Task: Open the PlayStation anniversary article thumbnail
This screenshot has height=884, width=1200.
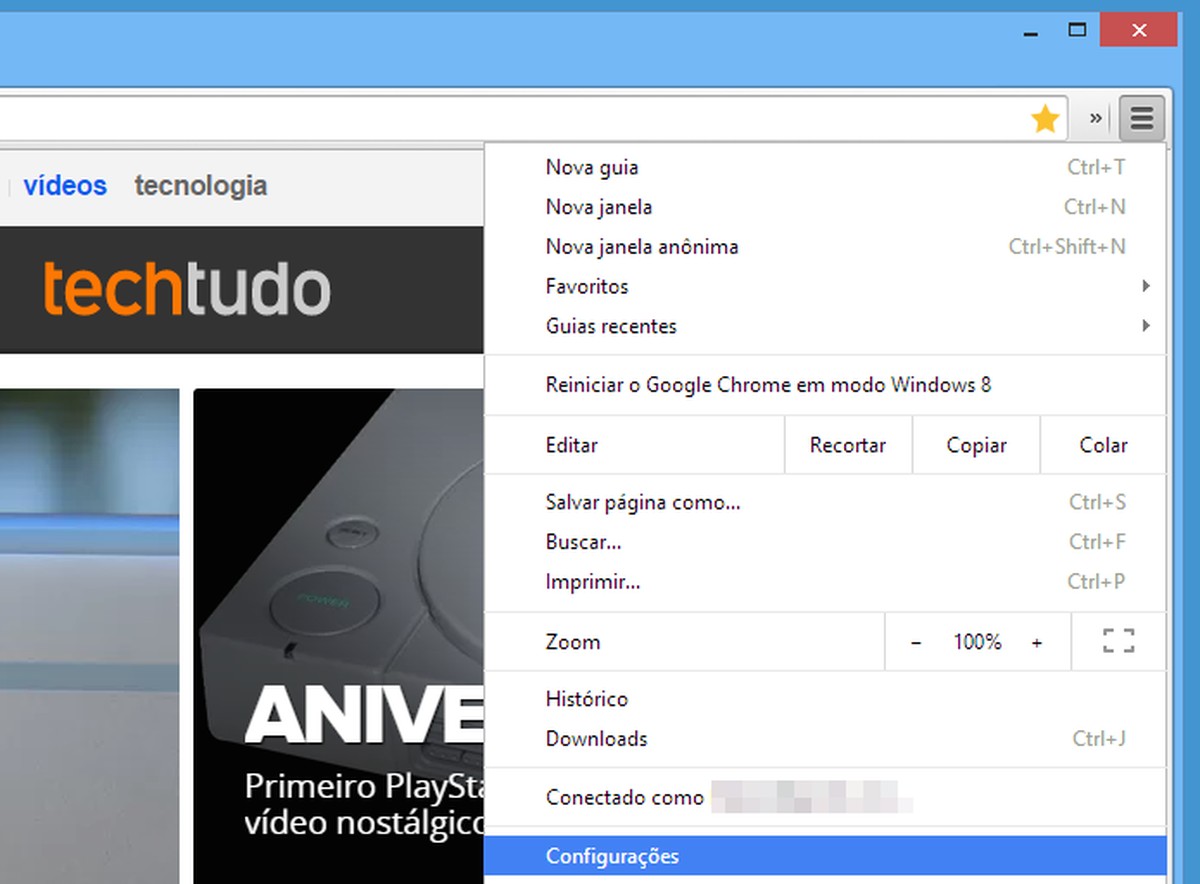Action: coord(339,636)
